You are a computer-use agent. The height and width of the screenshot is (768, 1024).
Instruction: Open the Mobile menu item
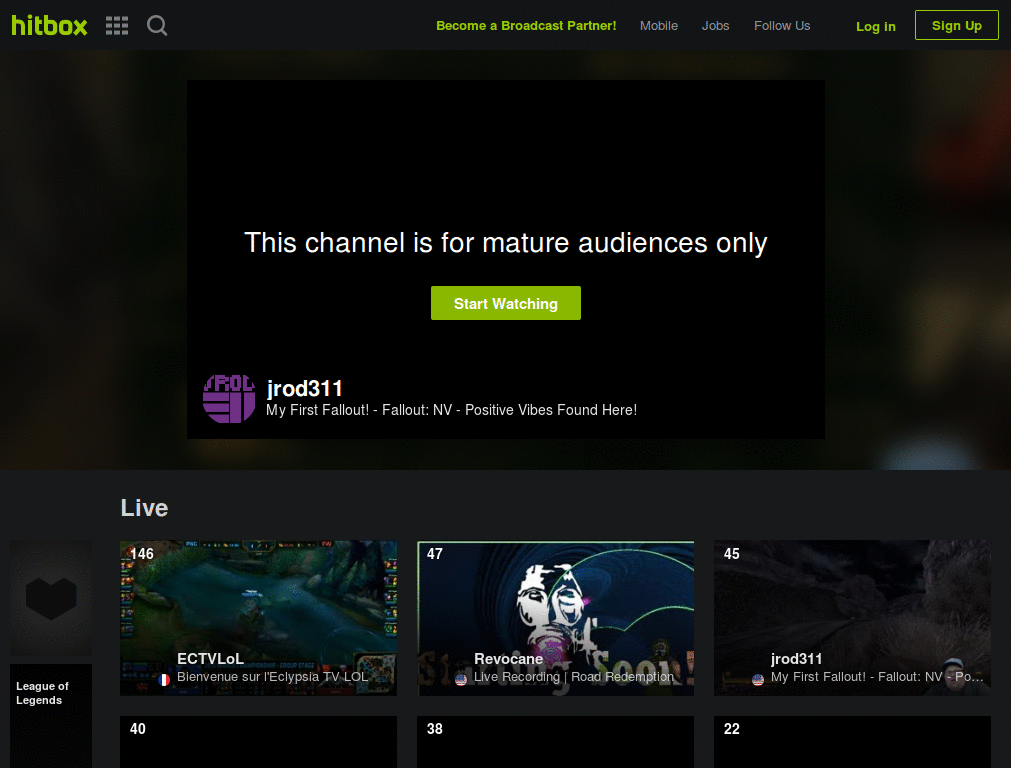pyautogui.click(x=658, y=25)
